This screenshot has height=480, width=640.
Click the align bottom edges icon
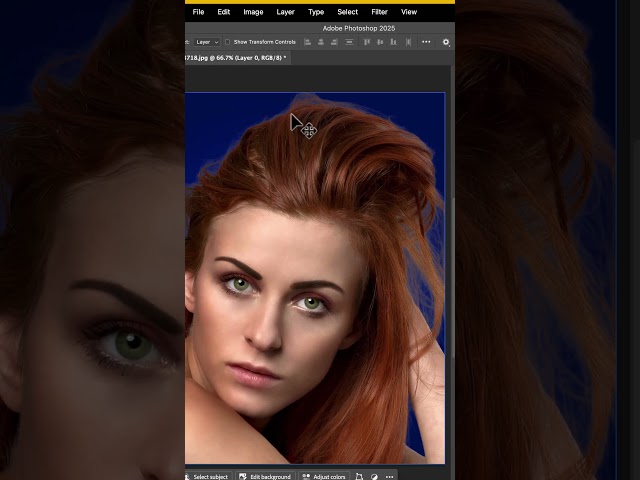pyautogui.click(x=393, y=42)
